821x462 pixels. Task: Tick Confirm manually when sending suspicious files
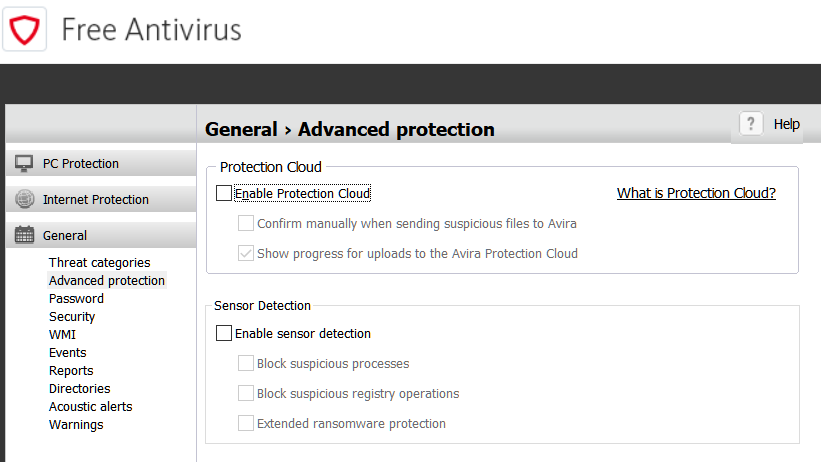point(246,223)
